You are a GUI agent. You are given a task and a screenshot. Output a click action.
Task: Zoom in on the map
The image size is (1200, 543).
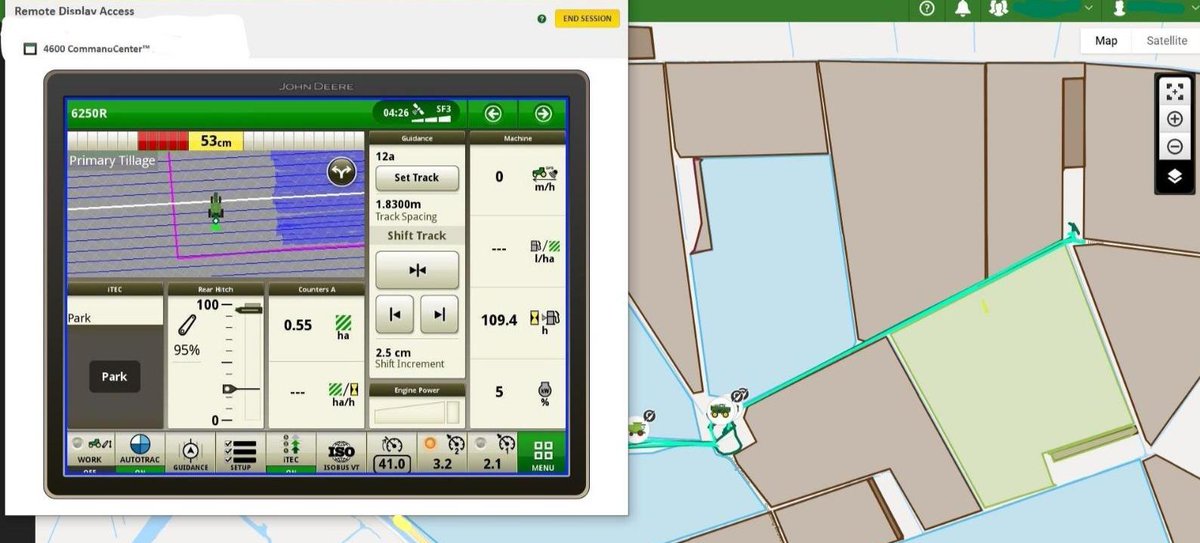coord(1175,119)
